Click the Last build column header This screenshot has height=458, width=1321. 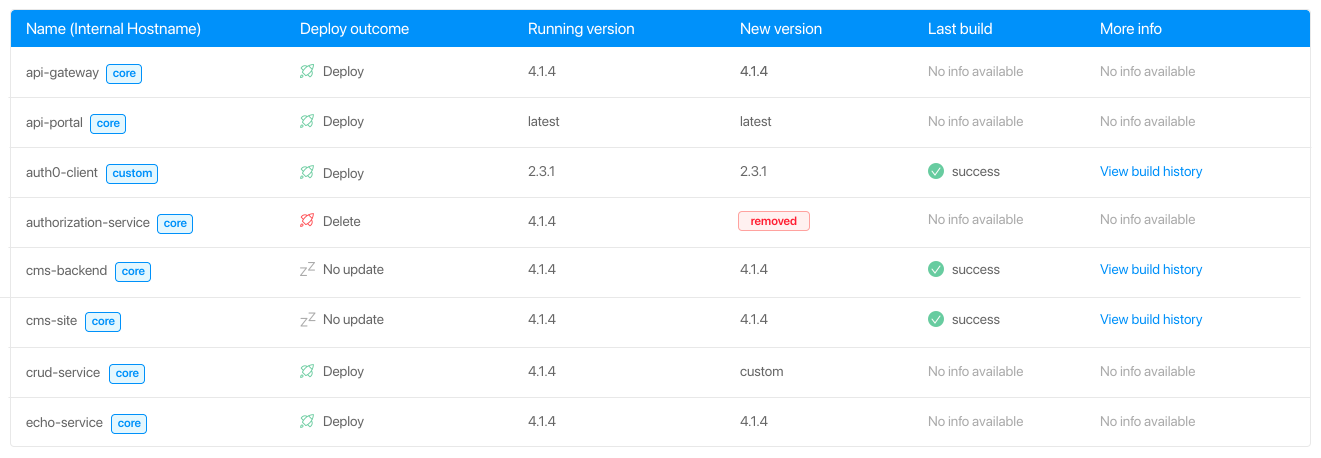[960, 29]
